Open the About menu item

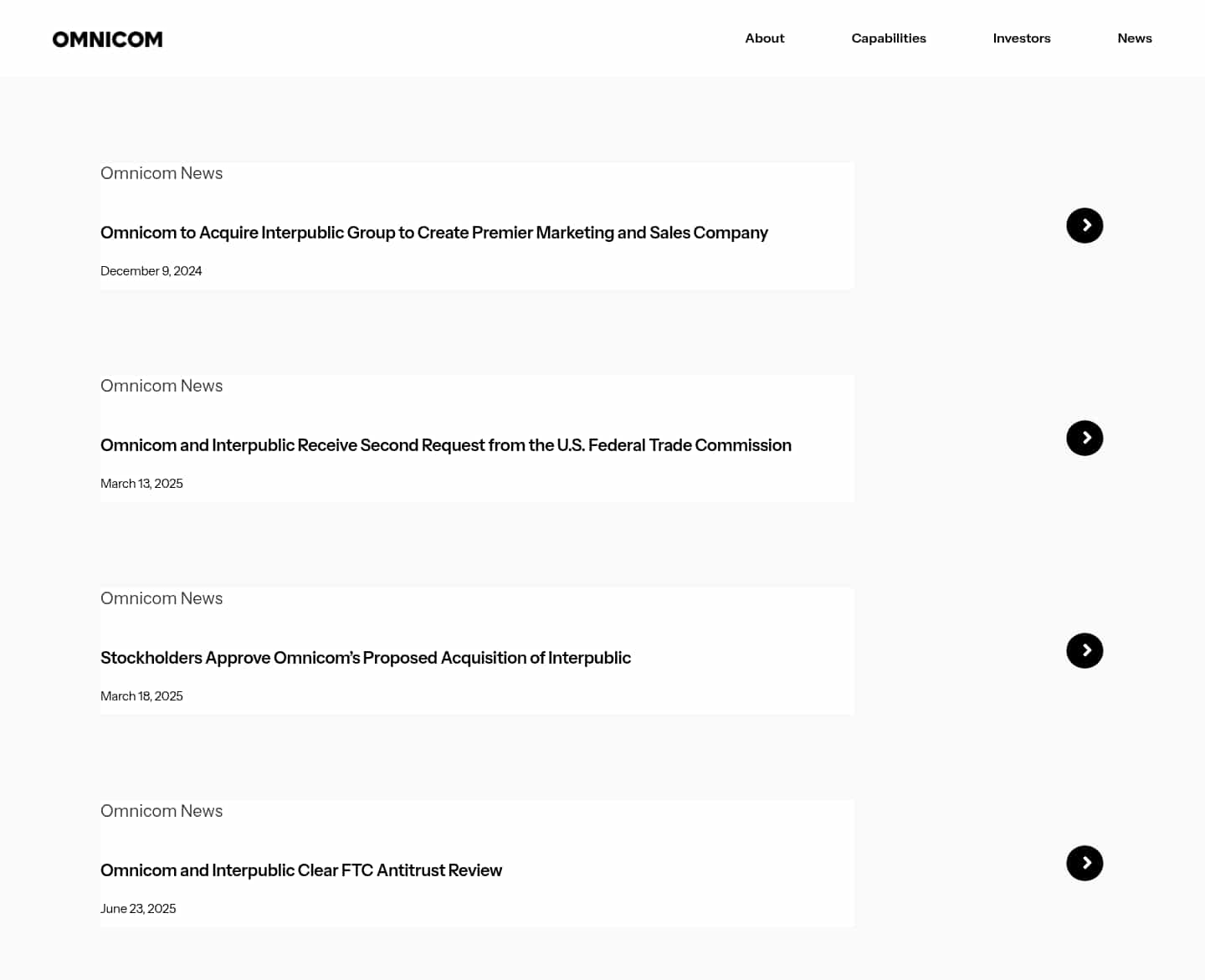764,38
